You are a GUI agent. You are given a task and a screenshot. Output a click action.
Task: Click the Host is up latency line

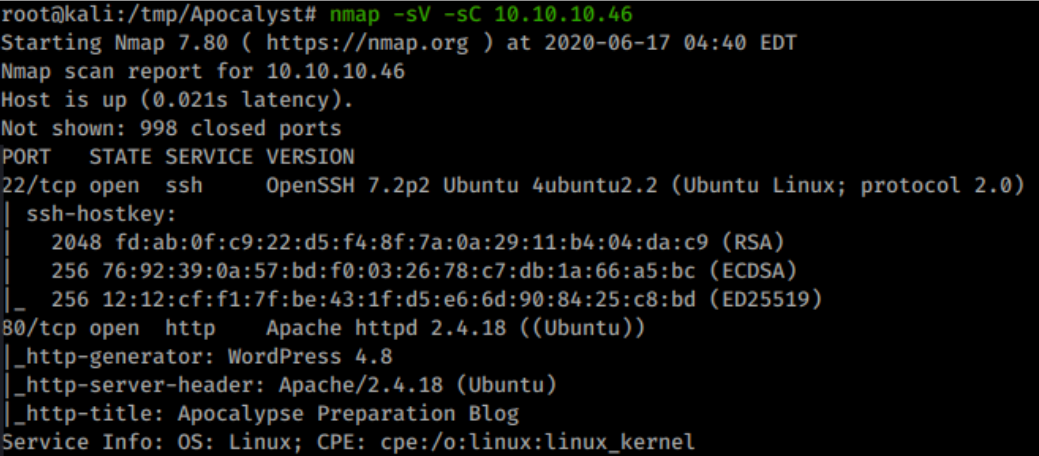178,100
